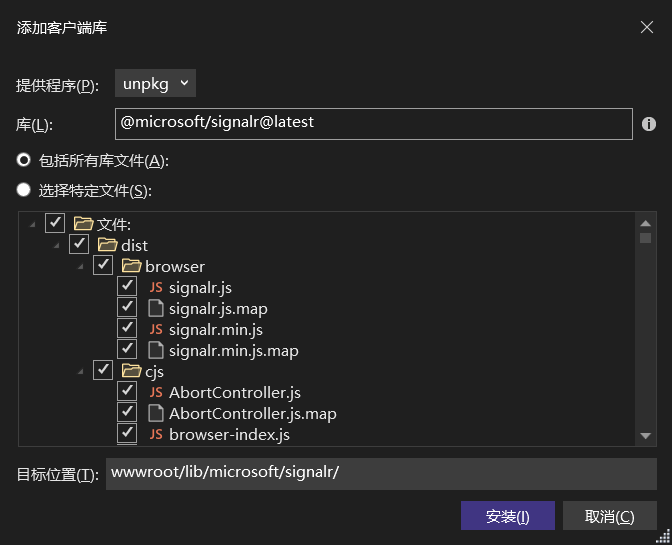Click the browser folder icon
Image resolution: width=672 pixels, height=545 pixels.
(131, 266)
